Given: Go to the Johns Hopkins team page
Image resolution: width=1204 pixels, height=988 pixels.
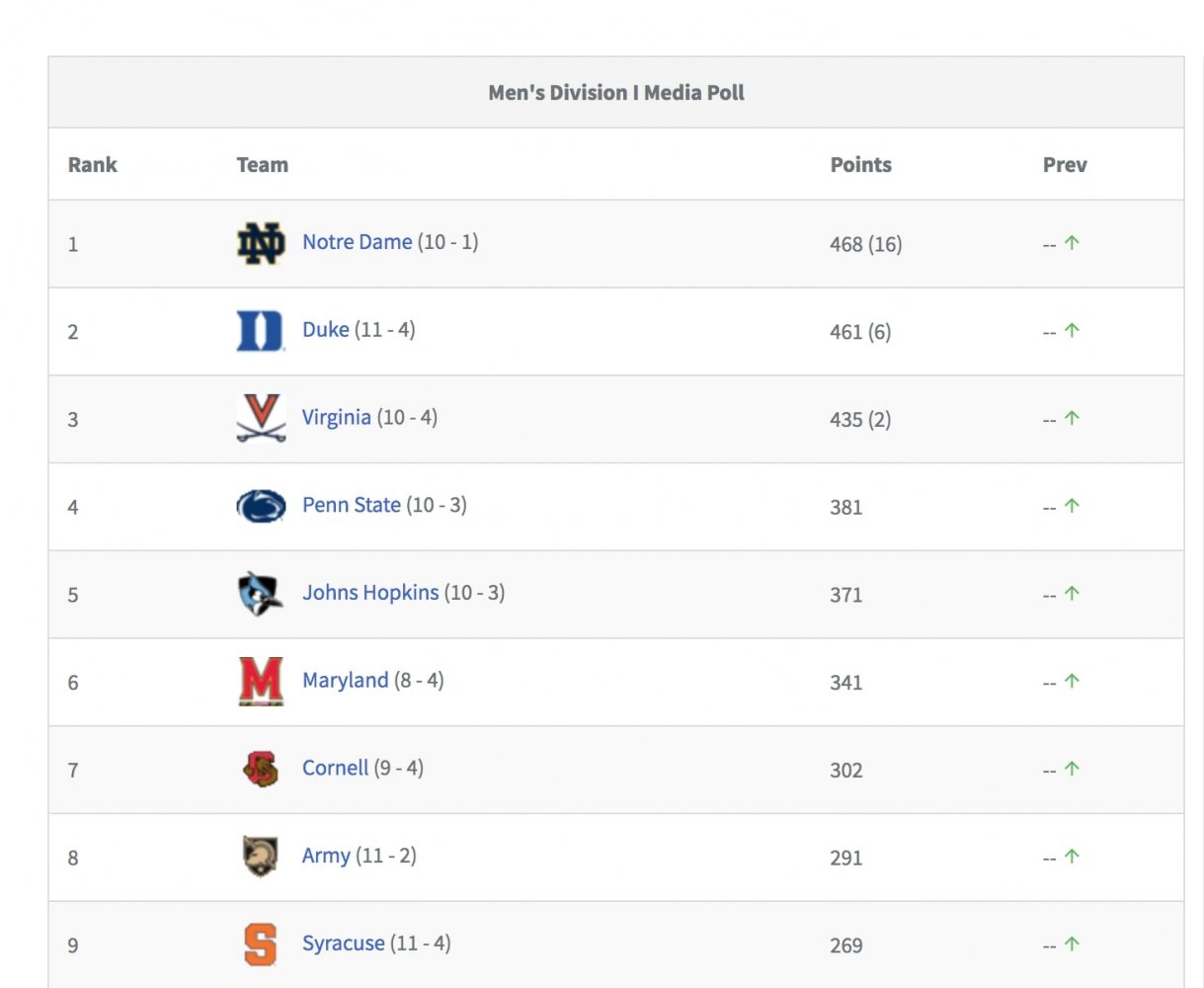Looking at the screenshot, I should [369, 593].
